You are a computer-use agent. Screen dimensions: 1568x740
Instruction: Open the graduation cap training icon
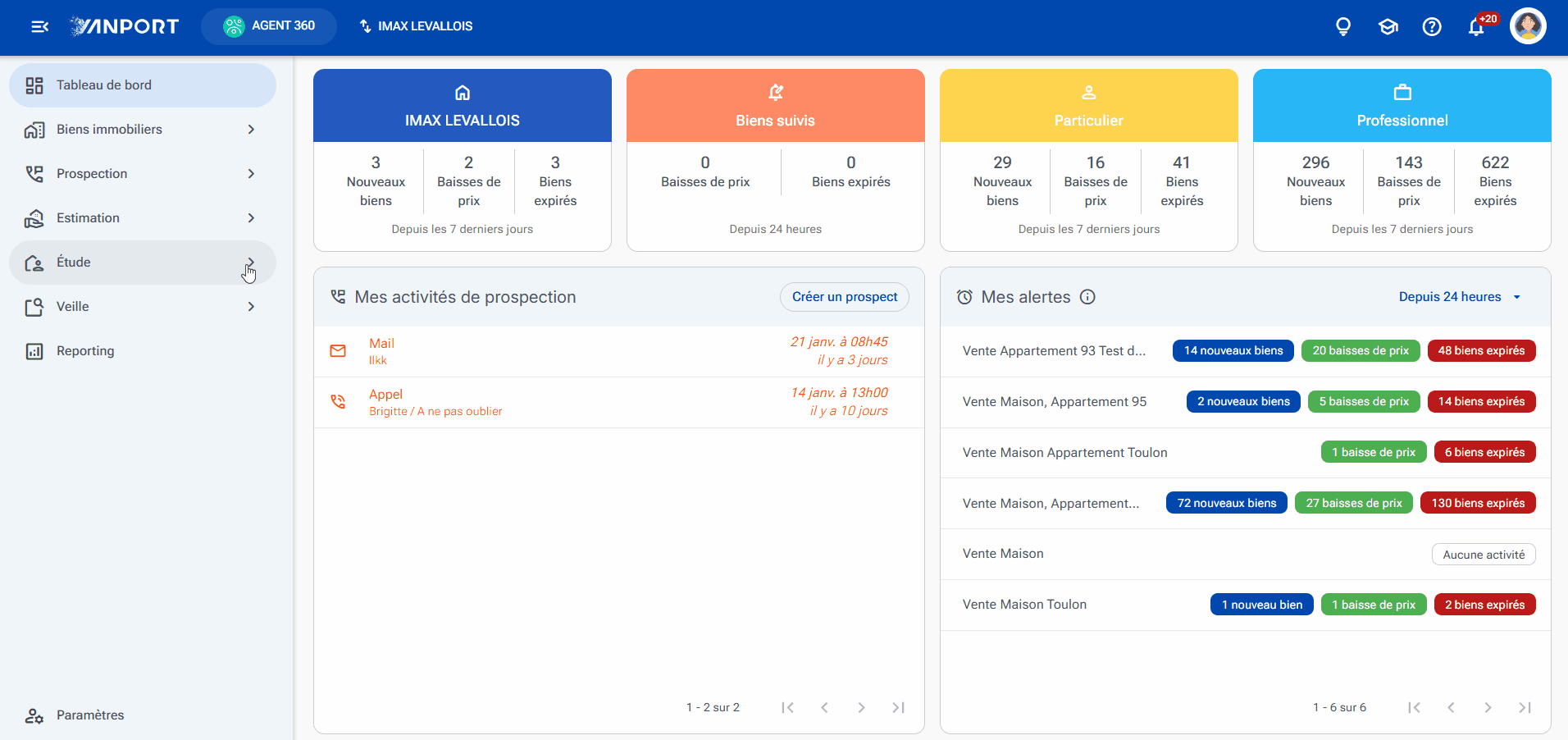(x=1388, y=27)
